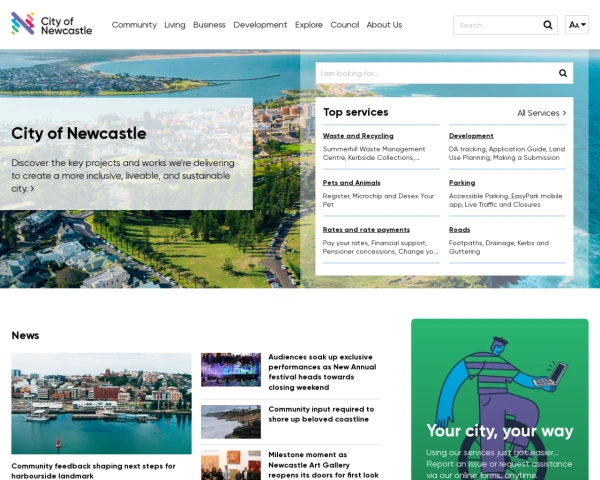Click the header search magnifier icon

coord(547,25)
